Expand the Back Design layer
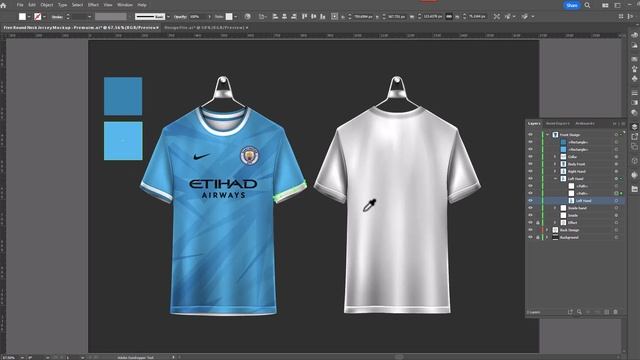This screenshot has width=640, height=360. click(x=547, y=230)
